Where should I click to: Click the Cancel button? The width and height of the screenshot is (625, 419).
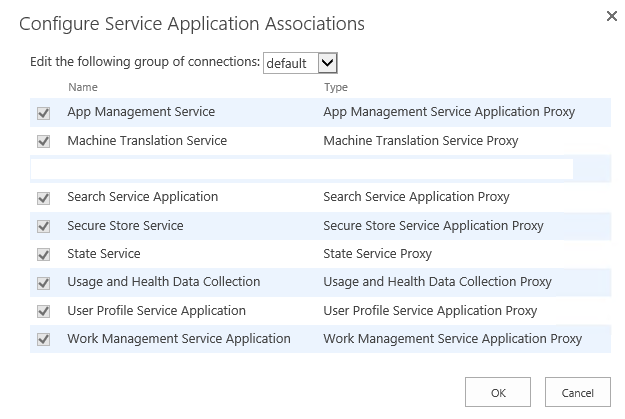[577, 393]
